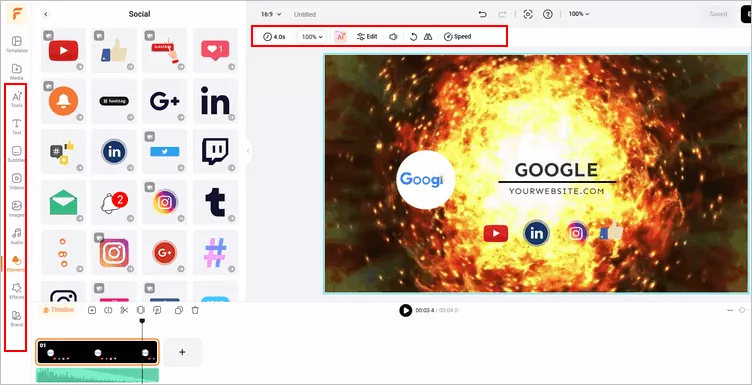This screenshot has height=385, width=752.
Task: Click the timeline playhead marker
Action: (142, 321)
